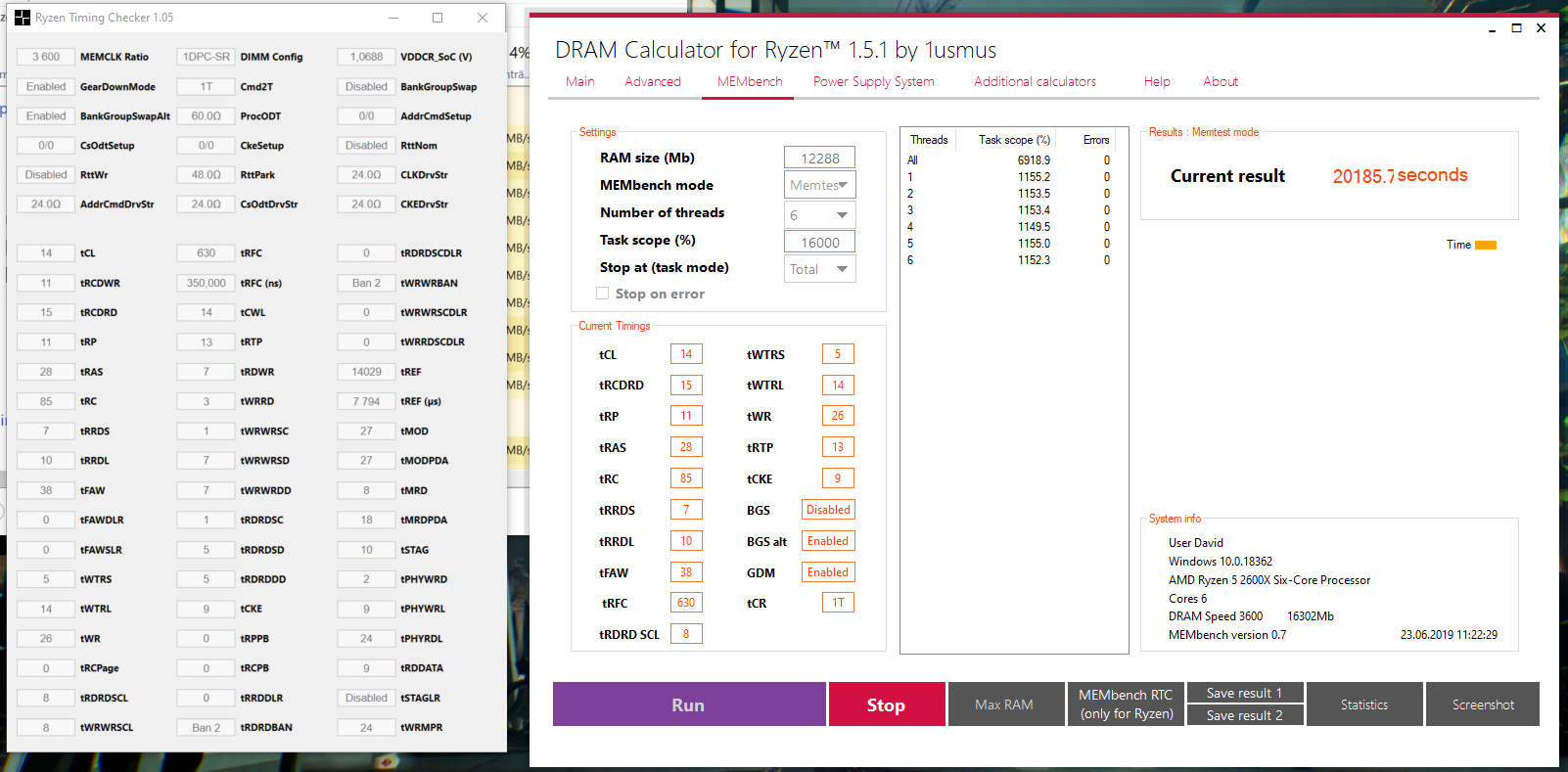Click the tCR 1T field

[x=838, y=603]
